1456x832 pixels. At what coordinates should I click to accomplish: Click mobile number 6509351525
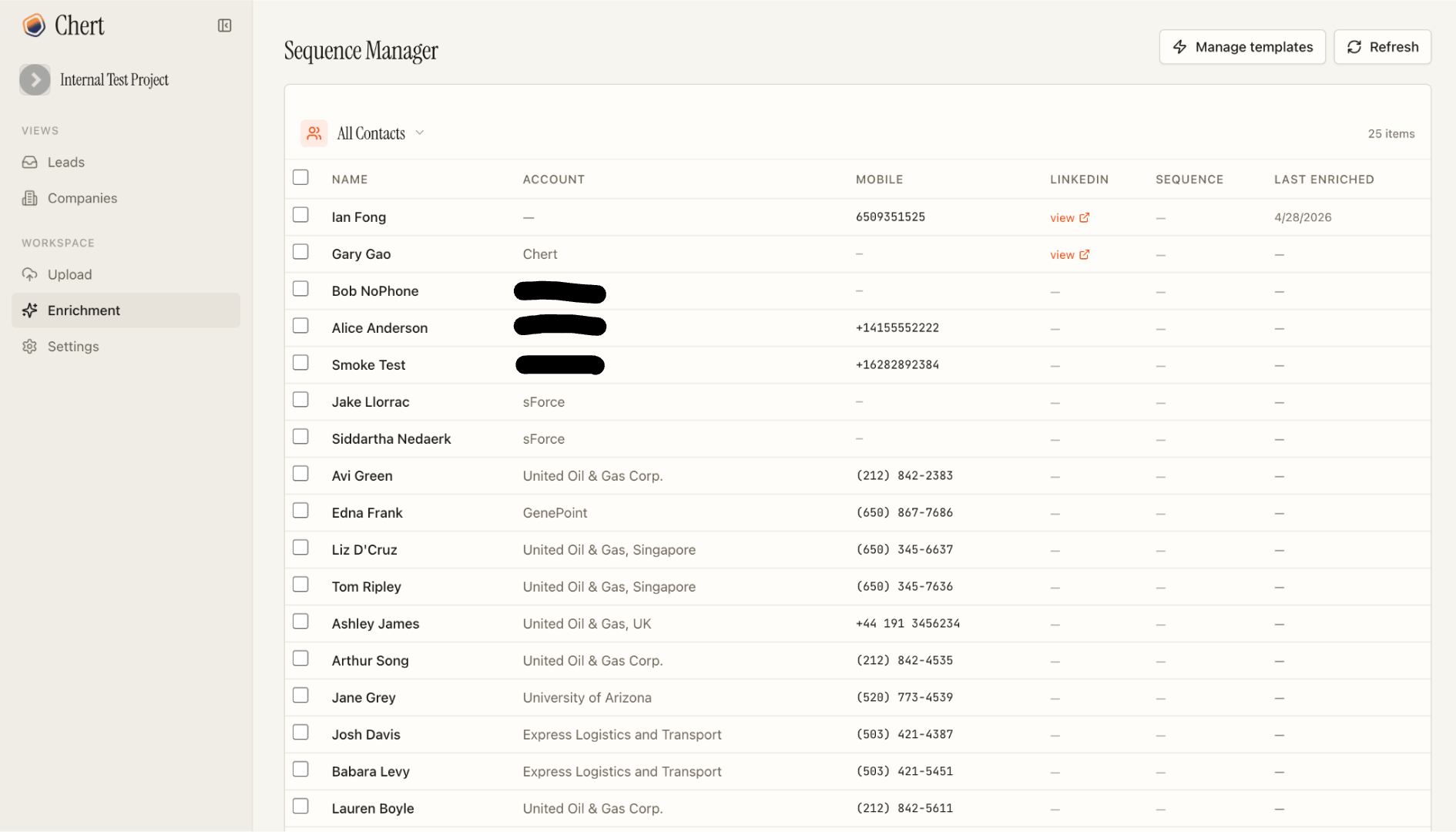tap(891, 217)
